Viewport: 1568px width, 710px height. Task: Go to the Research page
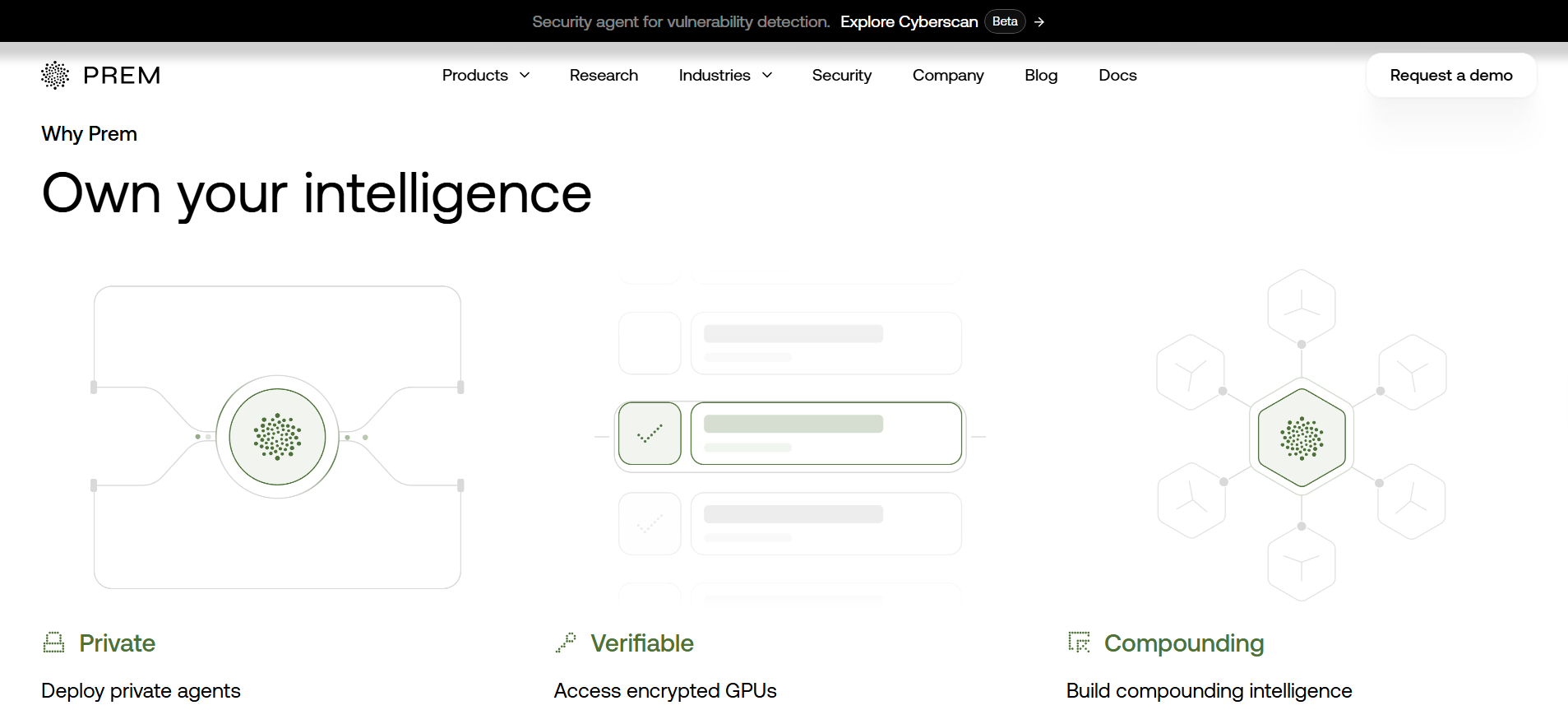coord(604,76)
